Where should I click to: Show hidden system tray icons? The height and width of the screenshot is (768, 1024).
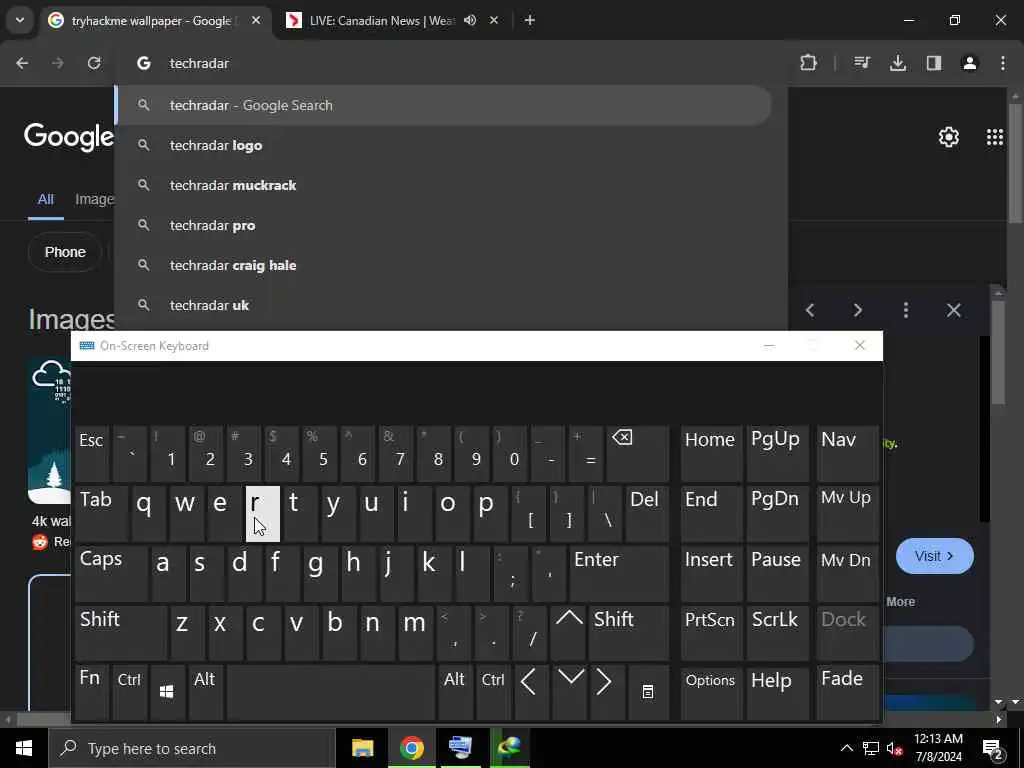coord(847,748)
